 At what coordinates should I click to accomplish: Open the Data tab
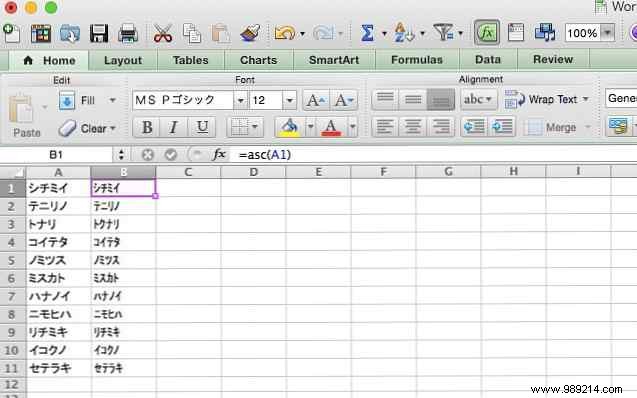click(488, 59)
